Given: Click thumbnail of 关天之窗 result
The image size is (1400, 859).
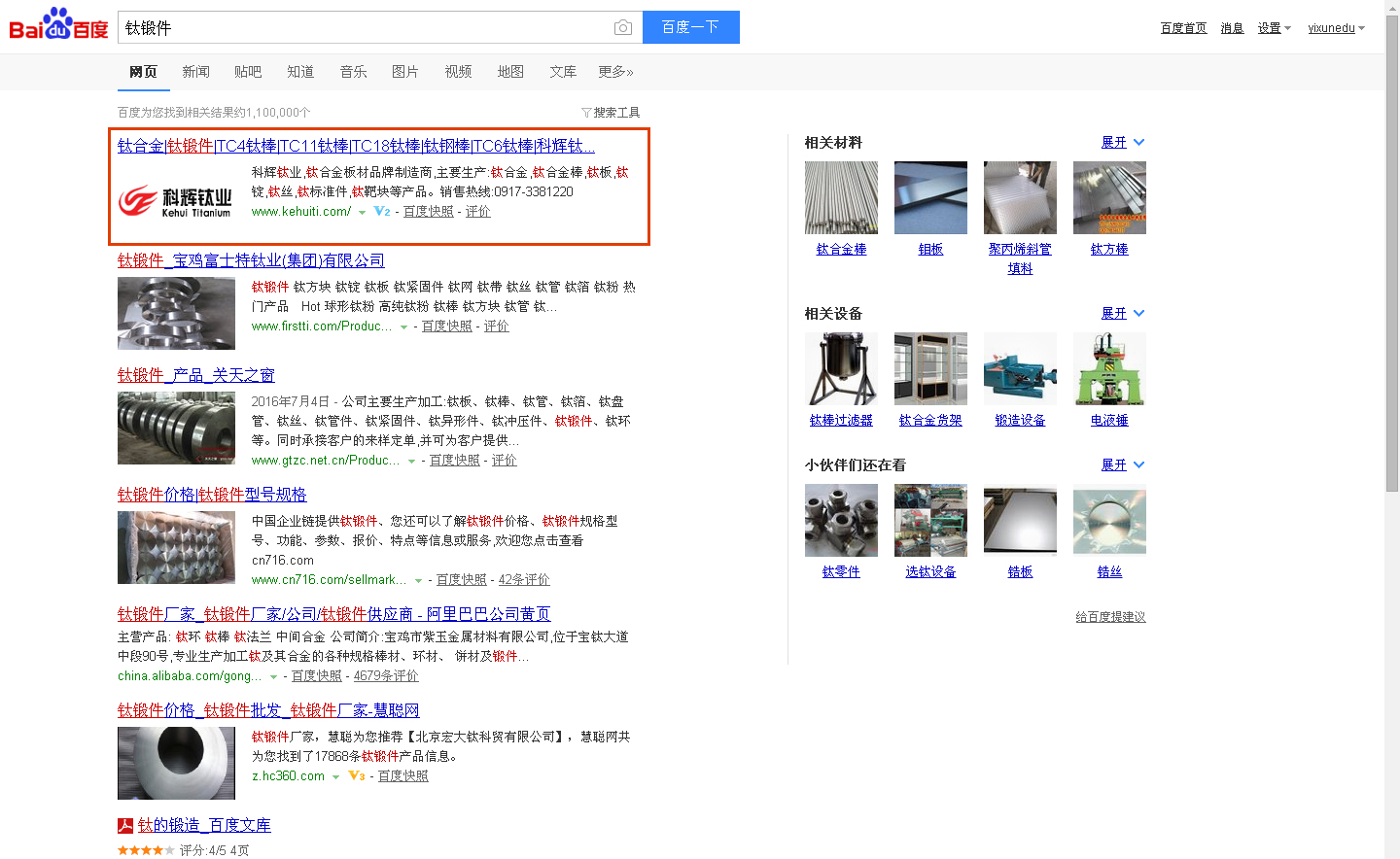Looking at the screenshot, I should (x=176, y=429).
